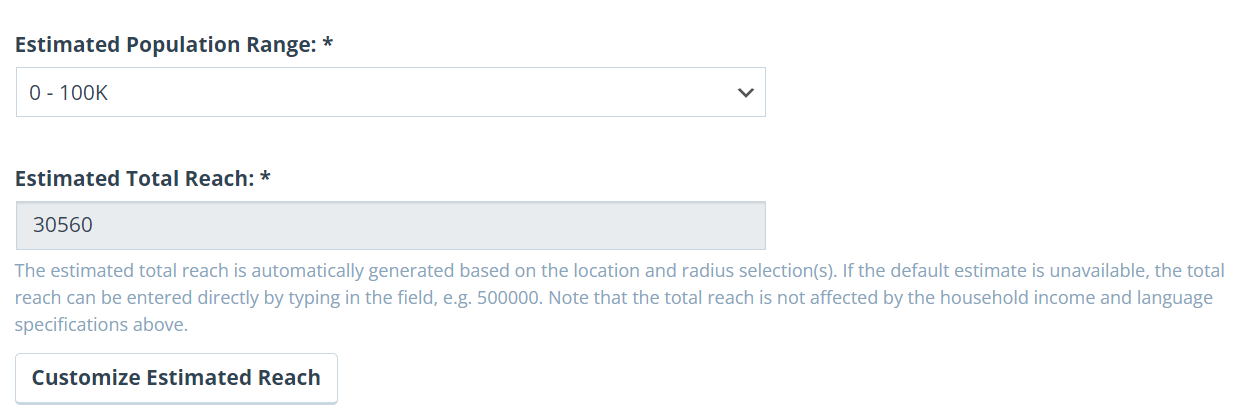Open the Estimated Population Range dropdown

(x=391, y=92)
